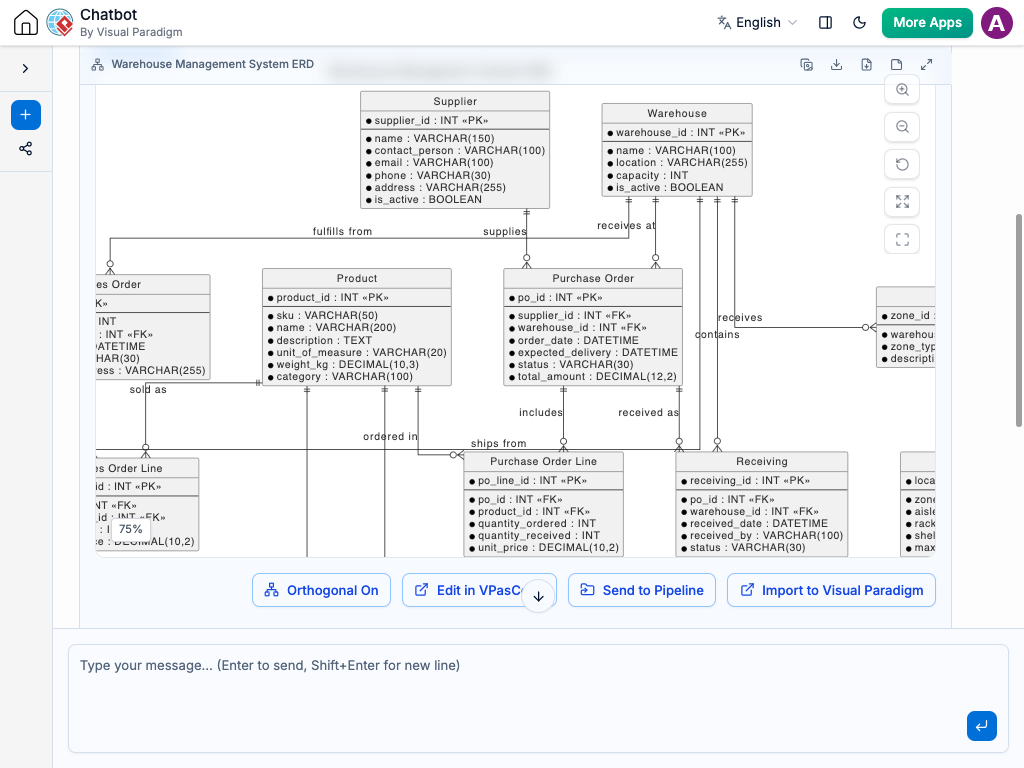Select the Product entity title
Image resolution: width=1024 pixels, height=768 pixels.
(x=357, y=278)
